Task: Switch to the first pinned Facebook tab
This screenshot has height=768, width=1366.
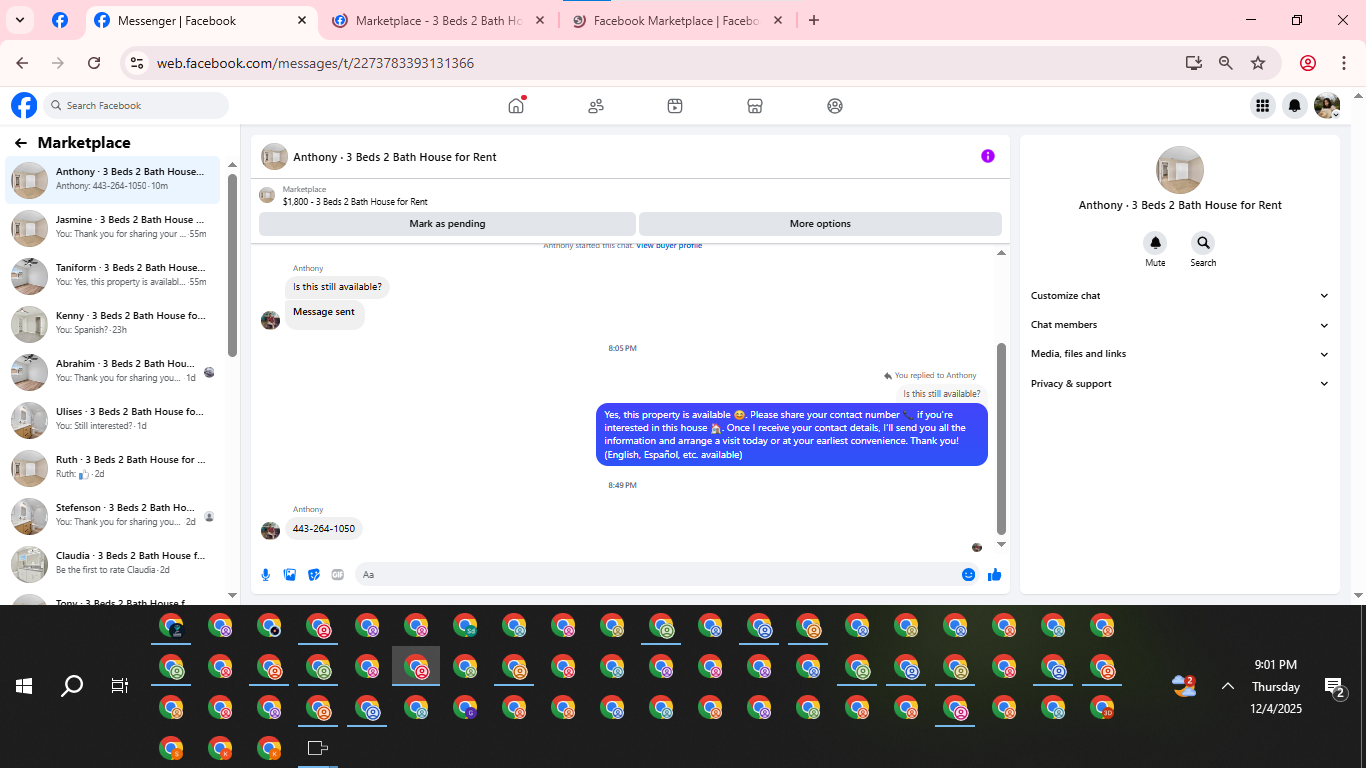Action: pyautogui.click(x=60, y=20)
